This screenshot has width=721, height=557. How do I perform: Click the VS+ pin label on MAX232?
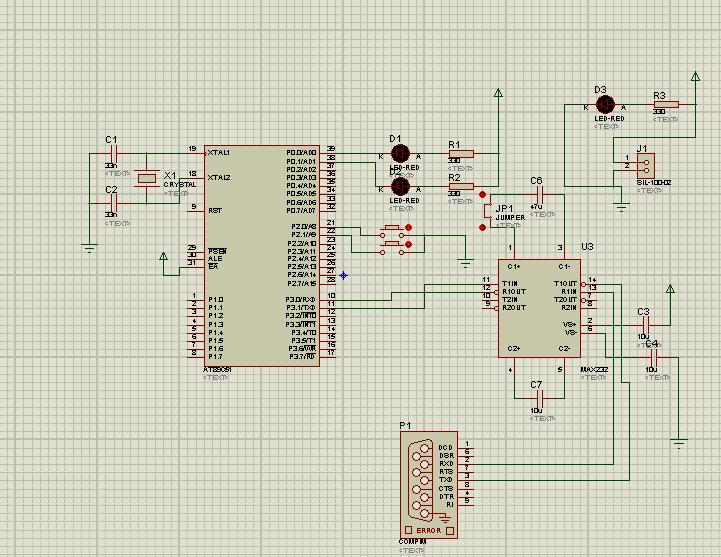(570, 325)
